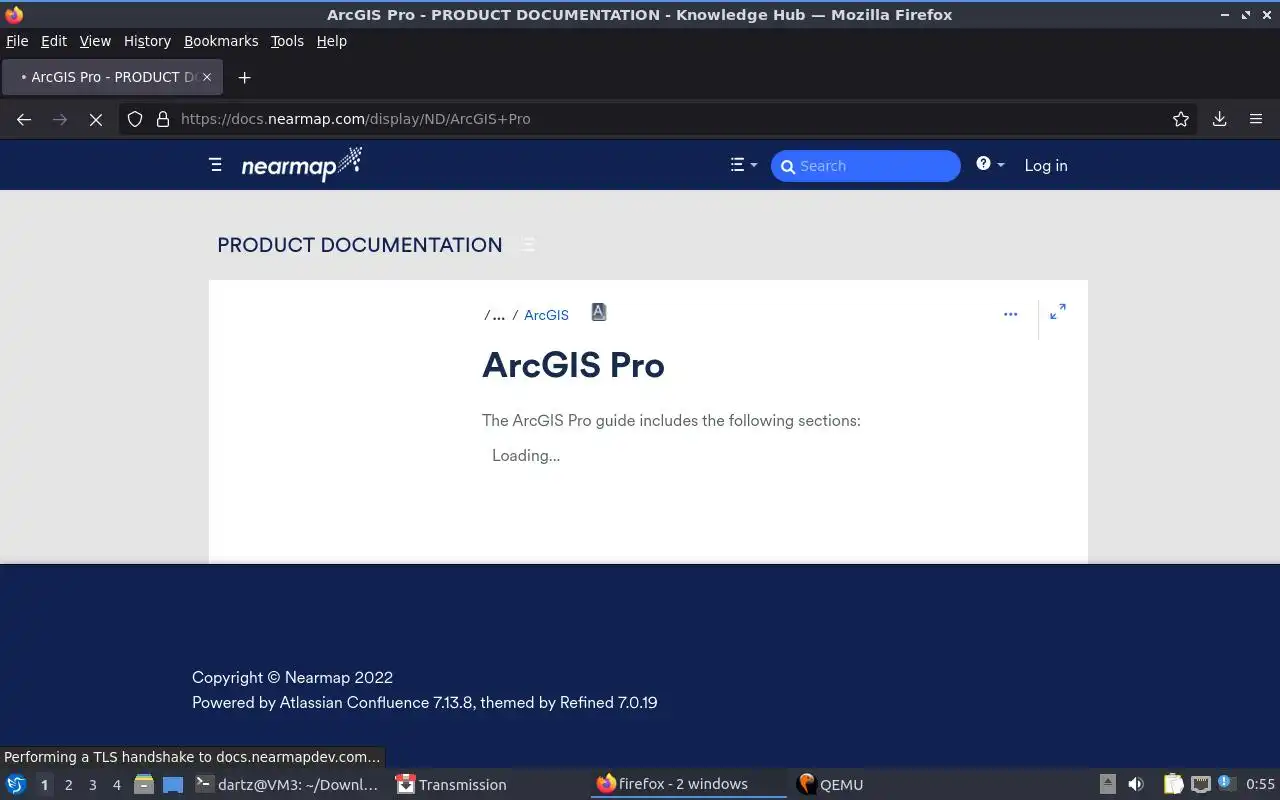Open the help question-mark dropdown
1280x800 pixels.
[x=990, y=164]
